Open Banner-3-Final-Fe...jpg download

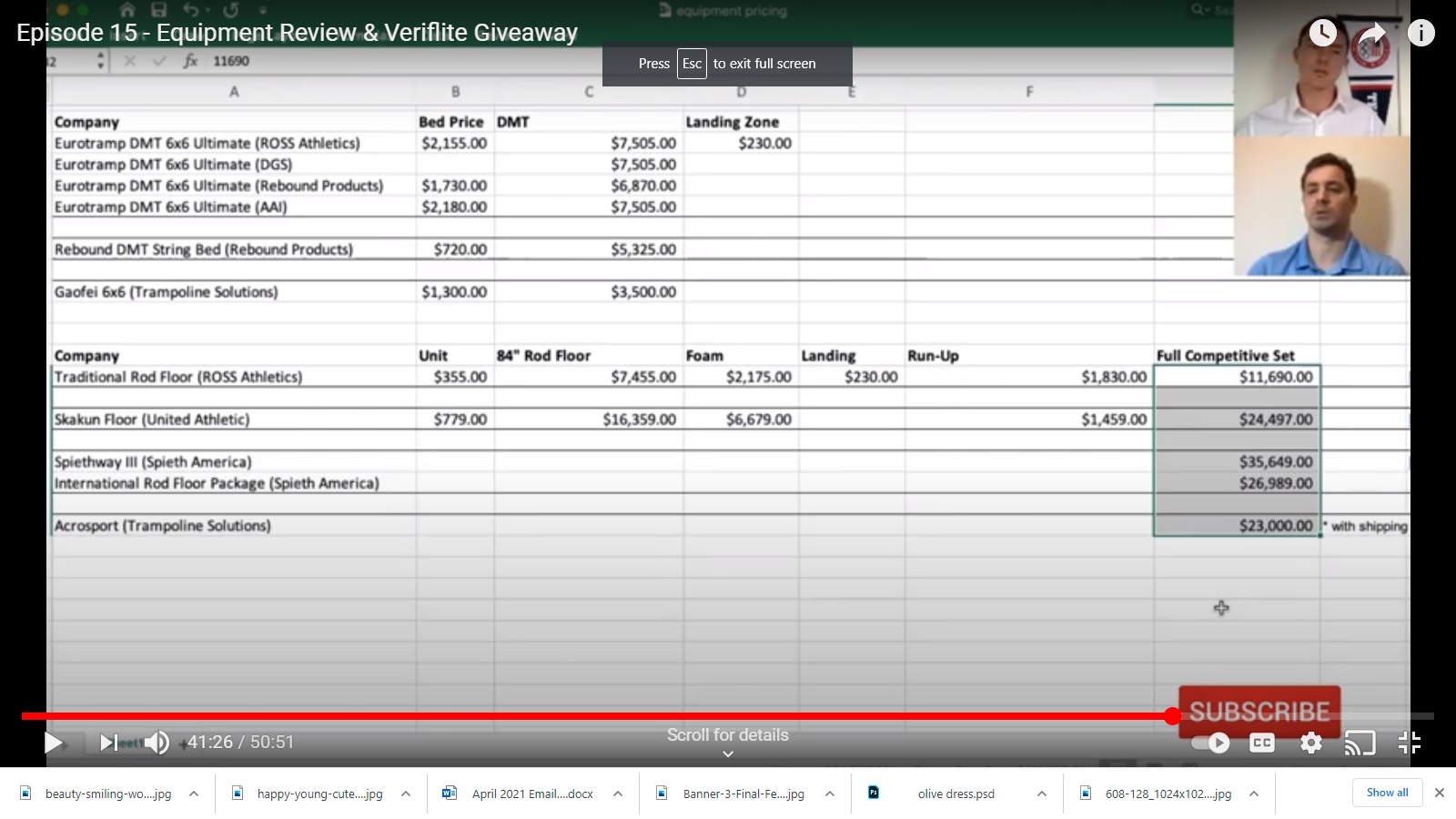click(x=743, y=794)
